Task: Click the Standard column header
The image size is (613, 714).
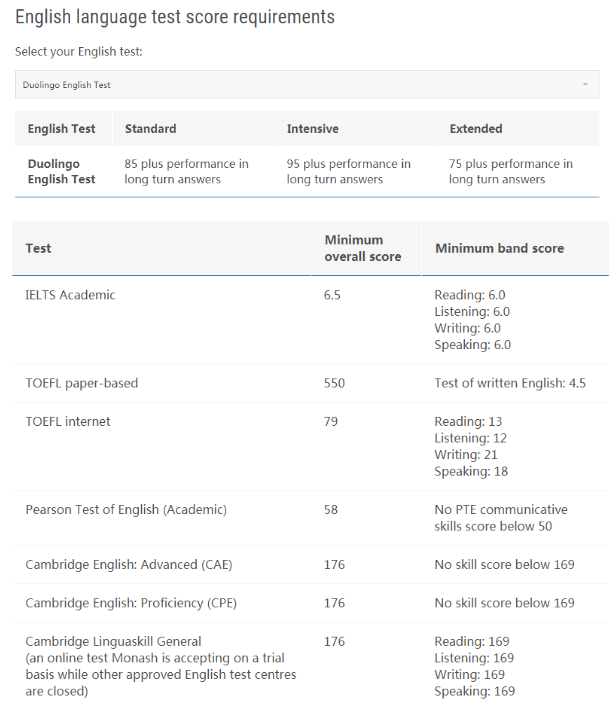Action: click(151, 129)
